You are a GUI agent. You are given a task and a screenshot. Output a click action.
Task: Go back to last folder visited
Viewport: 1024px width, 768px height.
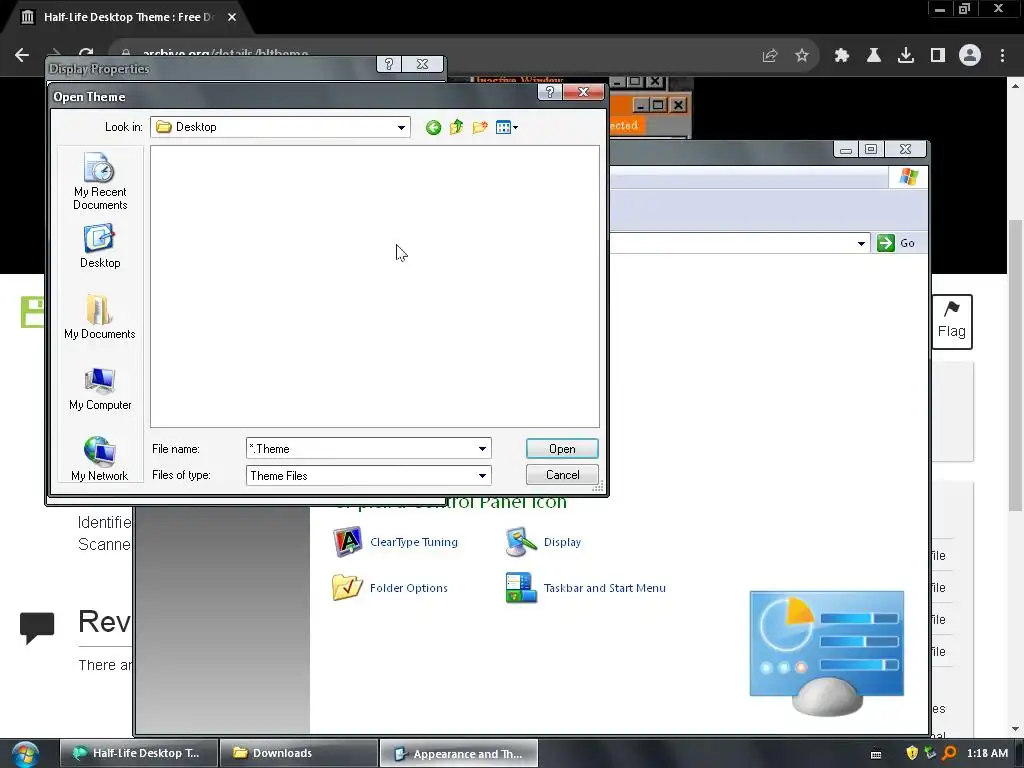(433, 127)
